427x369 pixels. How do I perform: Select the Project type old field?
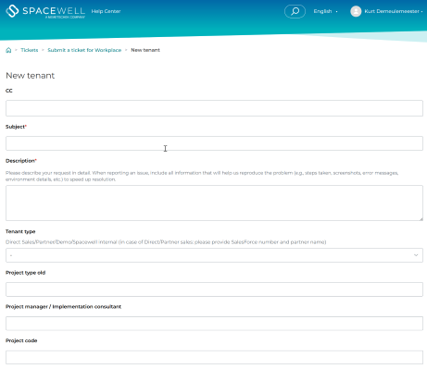[x=214, y=289]
